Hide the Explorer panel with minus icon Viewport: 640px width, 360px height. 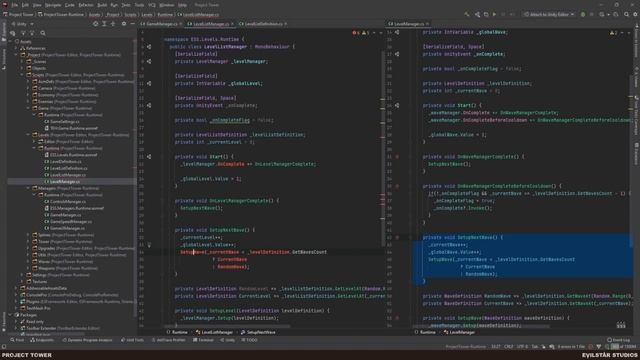(132, 24)
